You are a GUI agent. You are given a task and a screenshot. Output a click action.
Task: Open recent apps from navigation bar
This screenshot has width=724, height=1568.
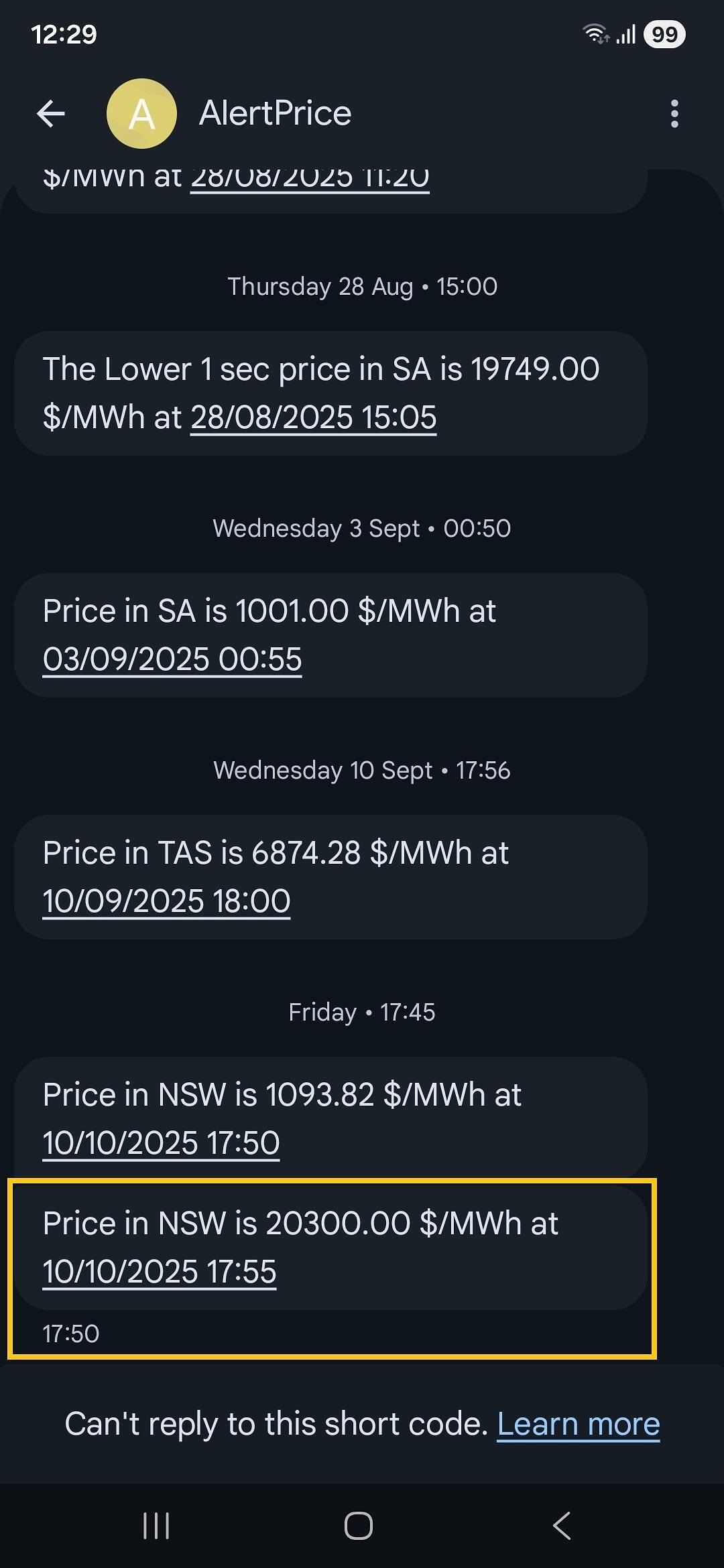pyautogui.click(x=156, y=1526)
